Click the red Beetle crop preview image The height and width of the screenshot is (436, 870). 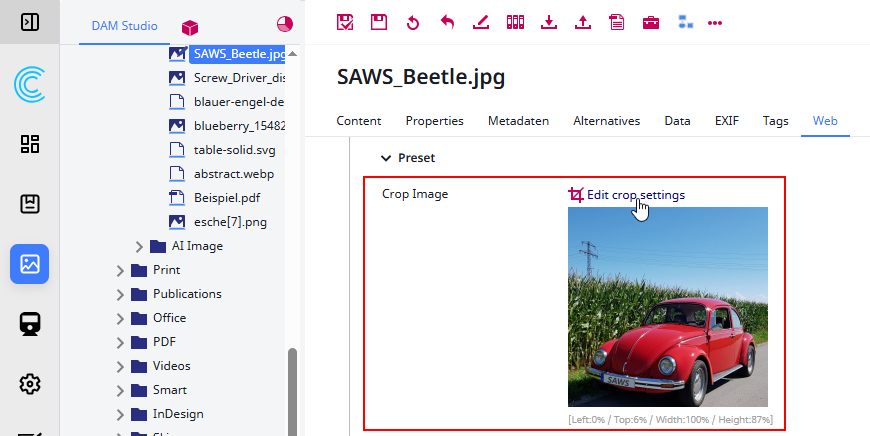click(x=667, y=307)
